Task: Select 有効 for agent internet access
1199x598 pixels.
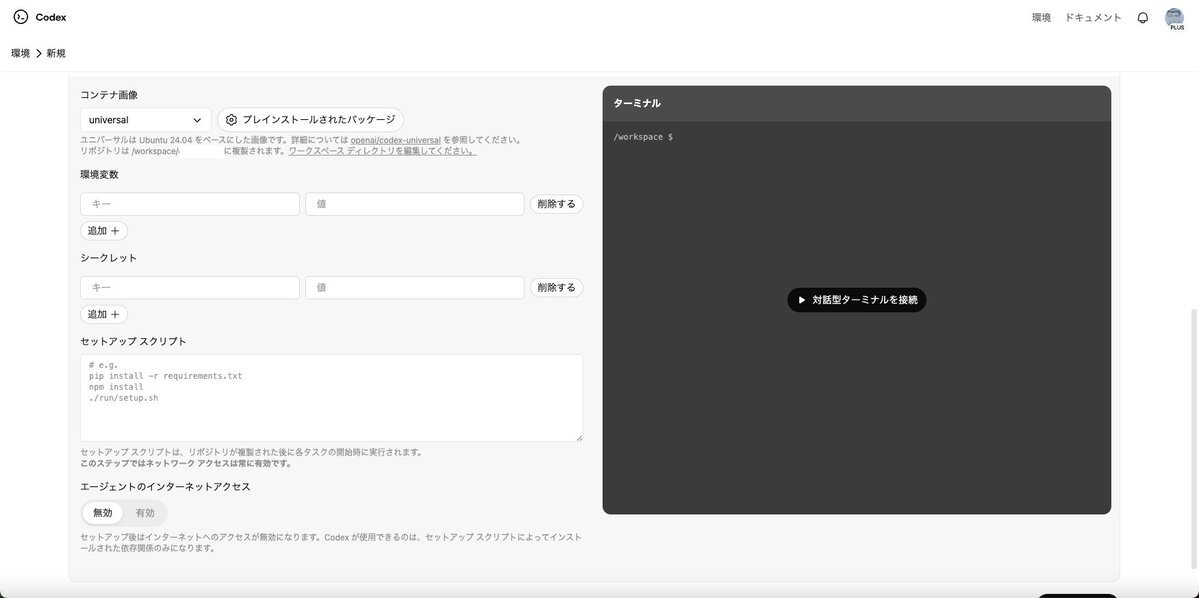Action: tap(145, 513)
